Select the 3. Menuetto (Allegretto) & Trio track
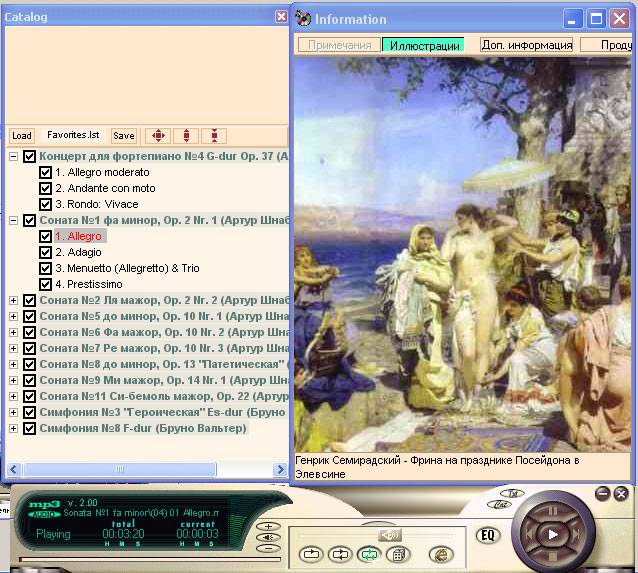 click(x=127, y=268)
